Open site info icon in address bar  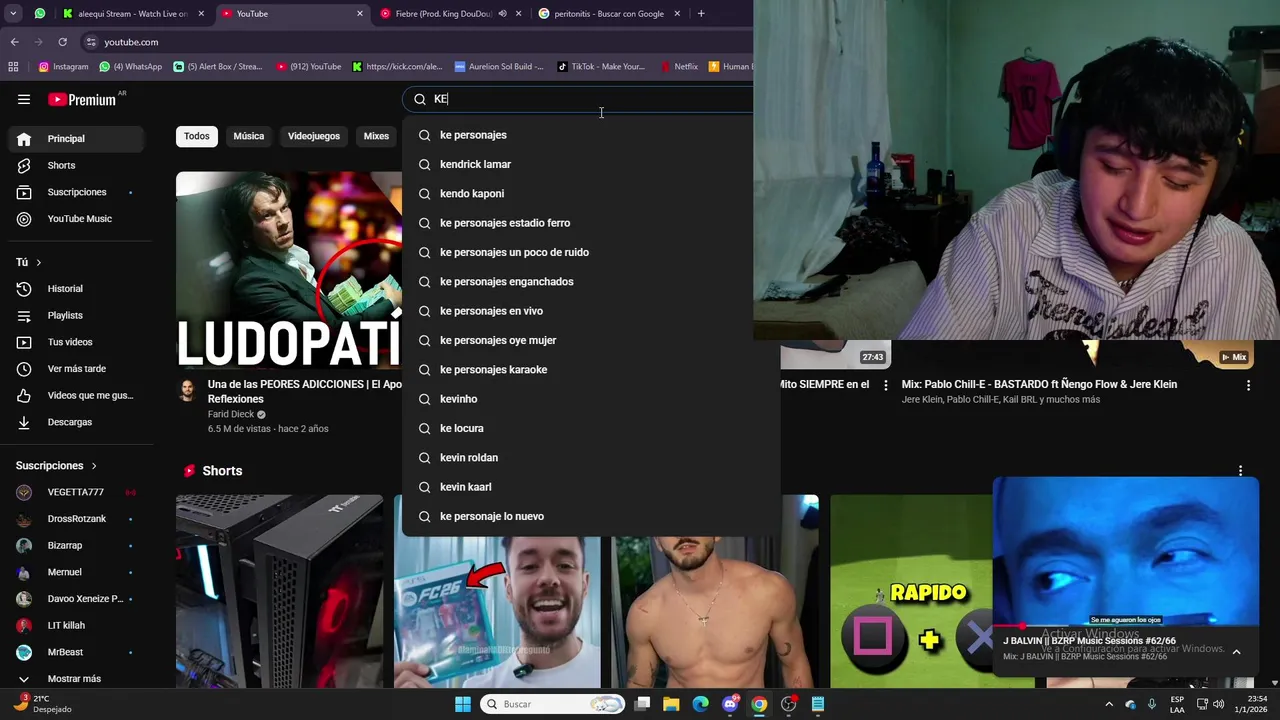[x=91, y=42]
